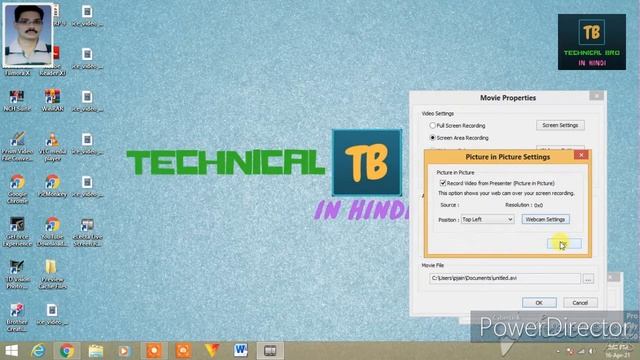Confirm Picture in Picture Settings dialog button
Screen dimensions: 640x360
[x=564, y=244]
